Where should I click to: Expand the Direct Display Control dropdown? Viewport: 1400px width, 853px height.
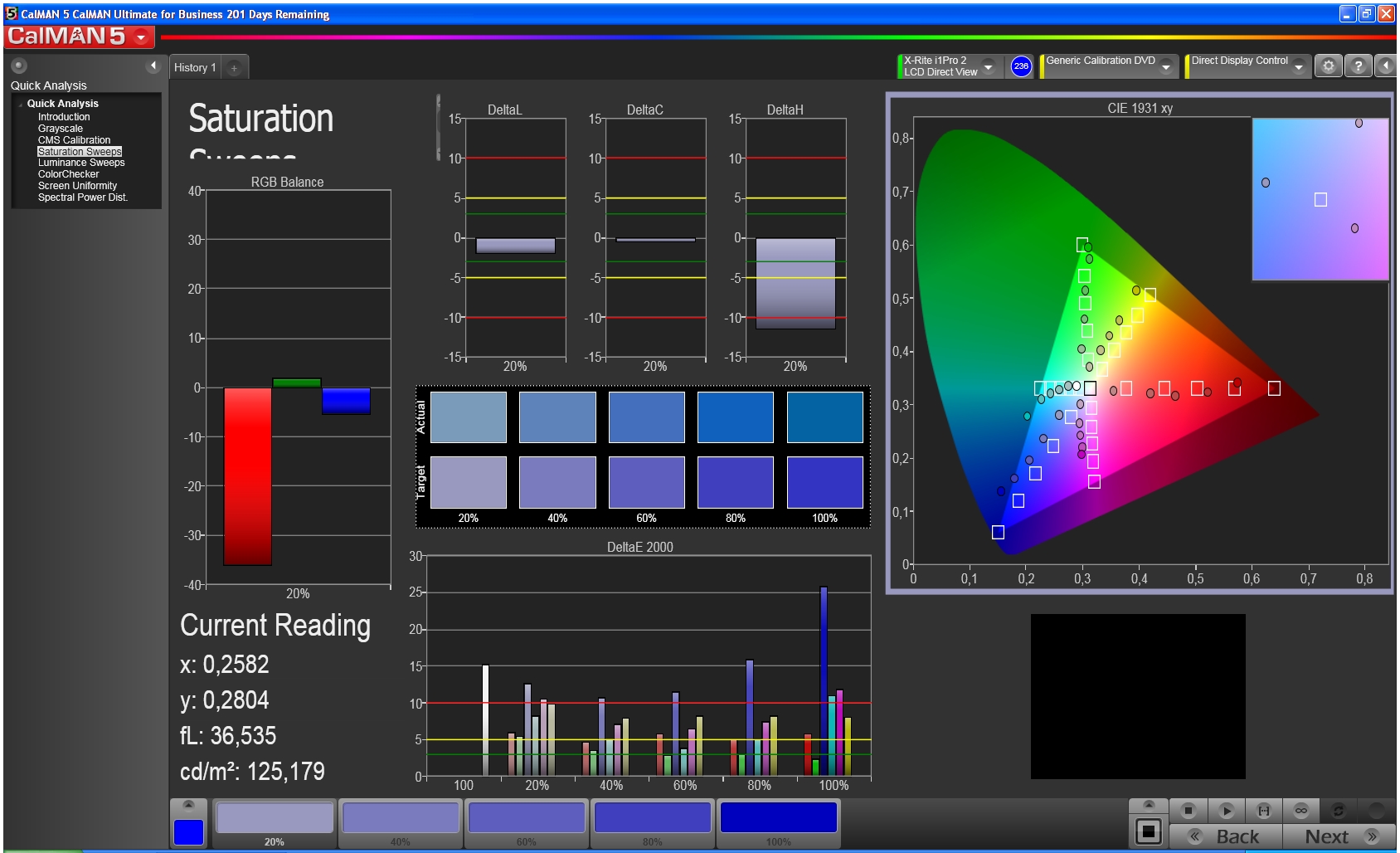coord(1298,67)
